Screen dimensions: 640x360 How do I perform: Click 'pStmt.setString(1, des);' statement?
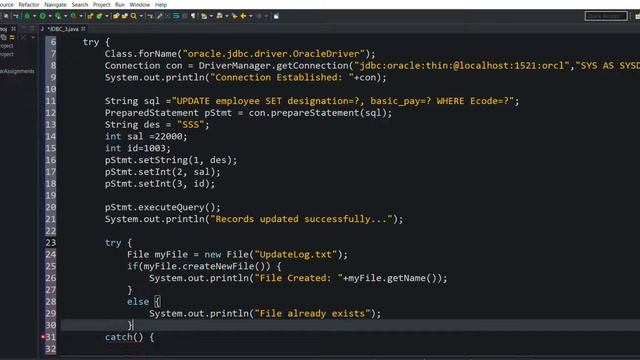171,160
